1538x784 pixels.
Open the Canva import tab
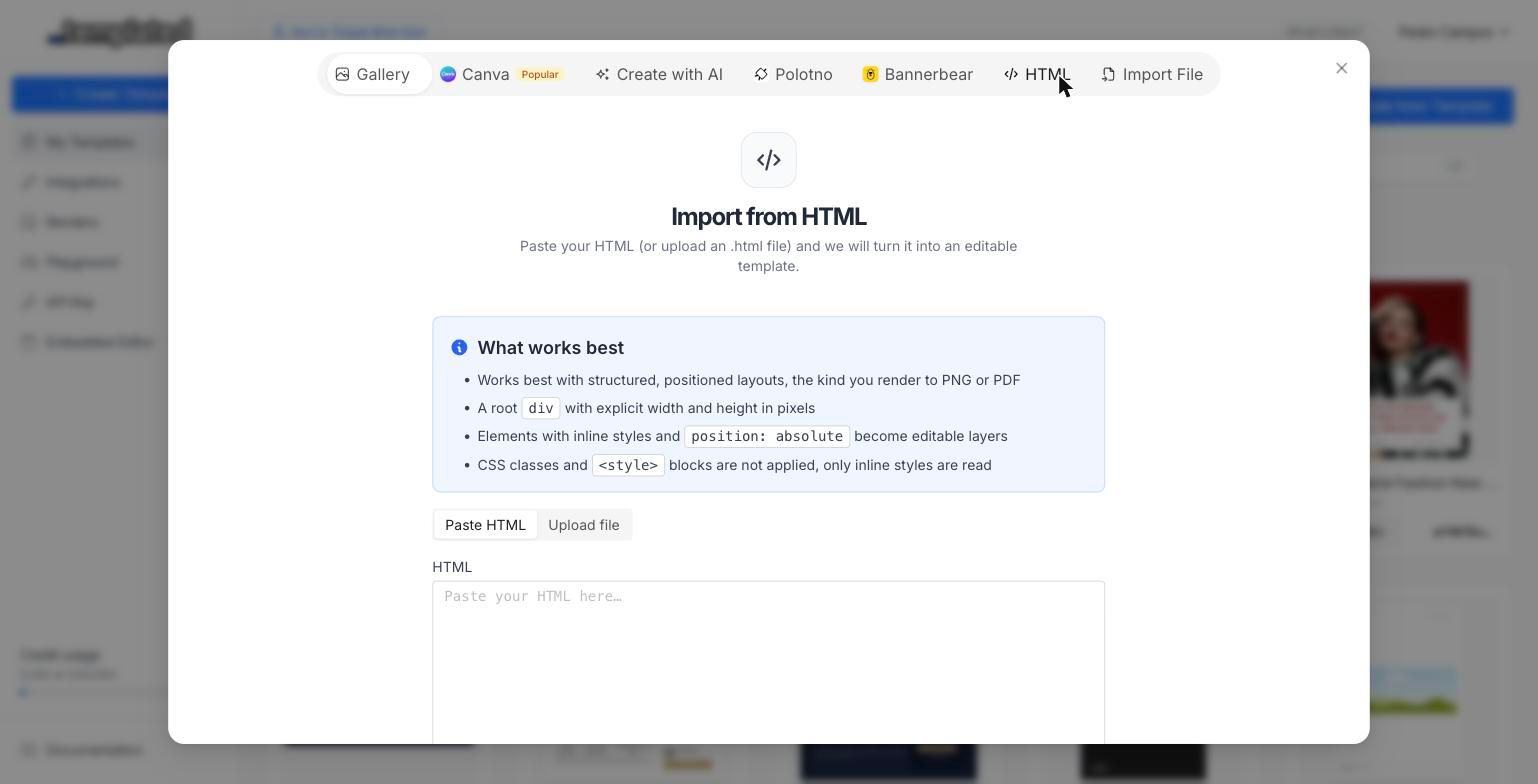(502, 74)
